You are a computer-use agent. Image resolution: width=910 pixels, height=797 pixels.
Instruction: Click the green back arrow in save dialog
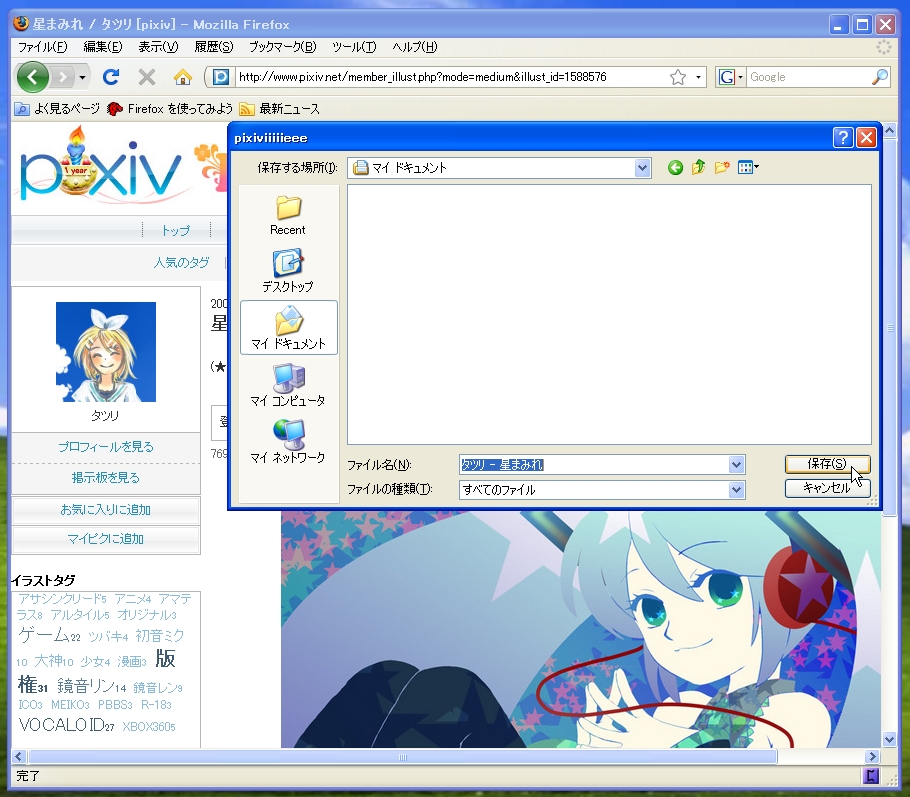point(675,168)
